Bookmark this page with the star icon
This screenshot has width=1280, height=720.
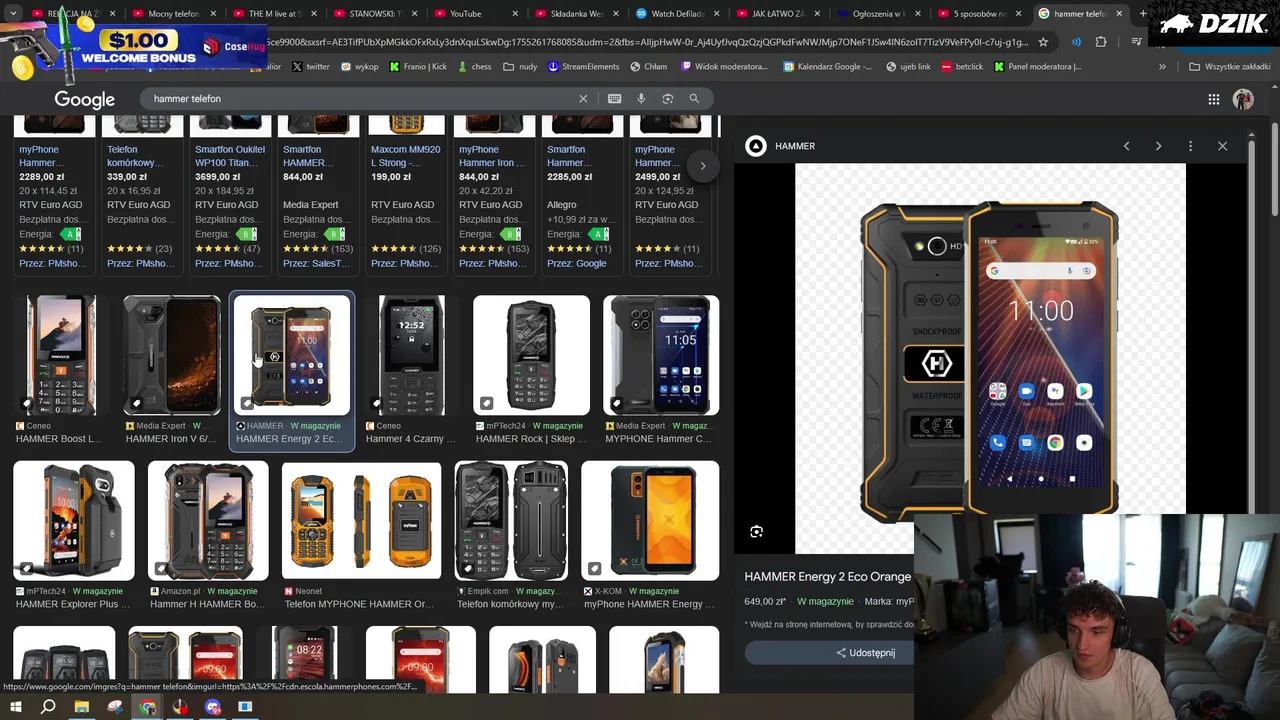coord(1043,42)
